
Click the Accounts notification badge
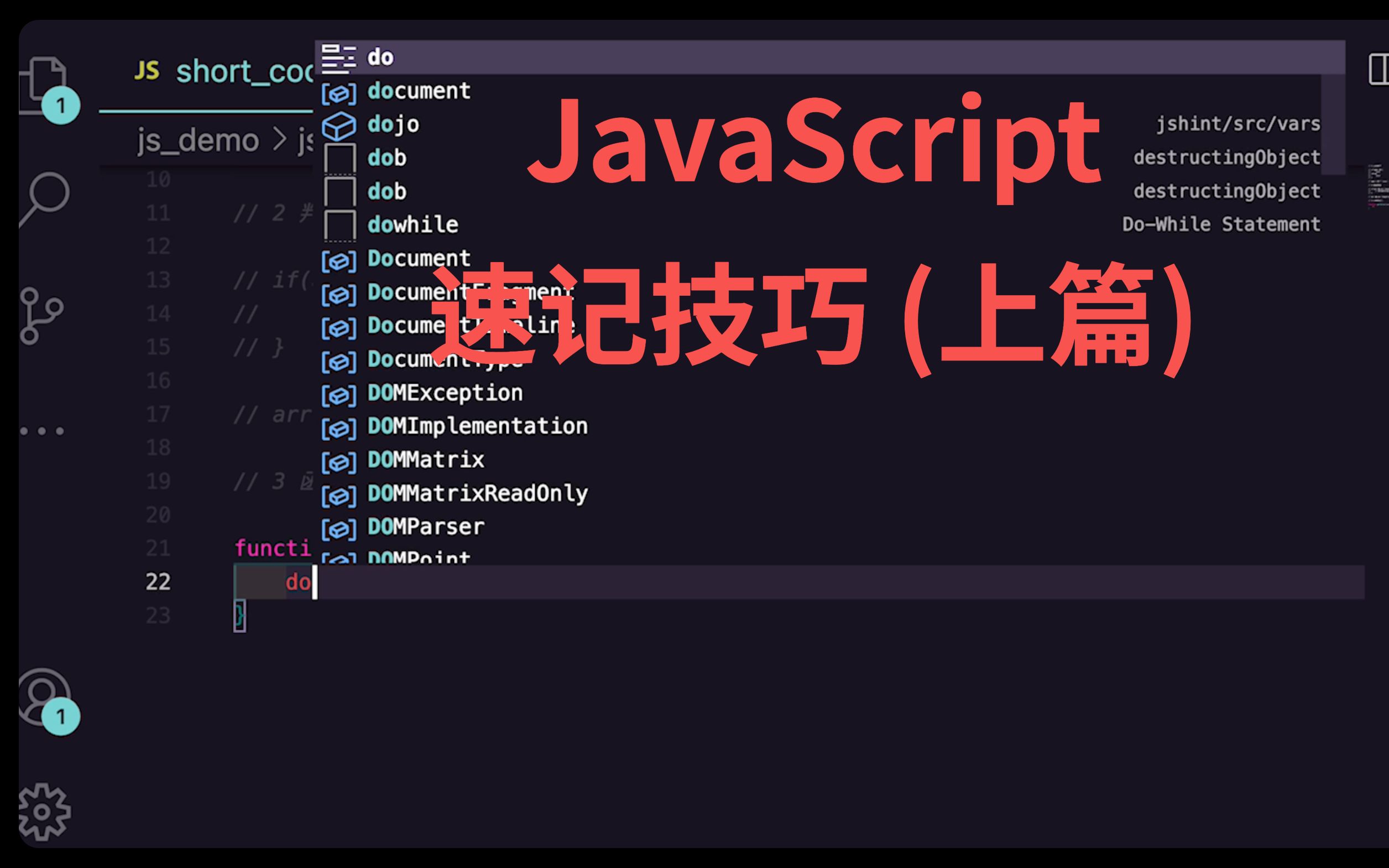[60, 717]
